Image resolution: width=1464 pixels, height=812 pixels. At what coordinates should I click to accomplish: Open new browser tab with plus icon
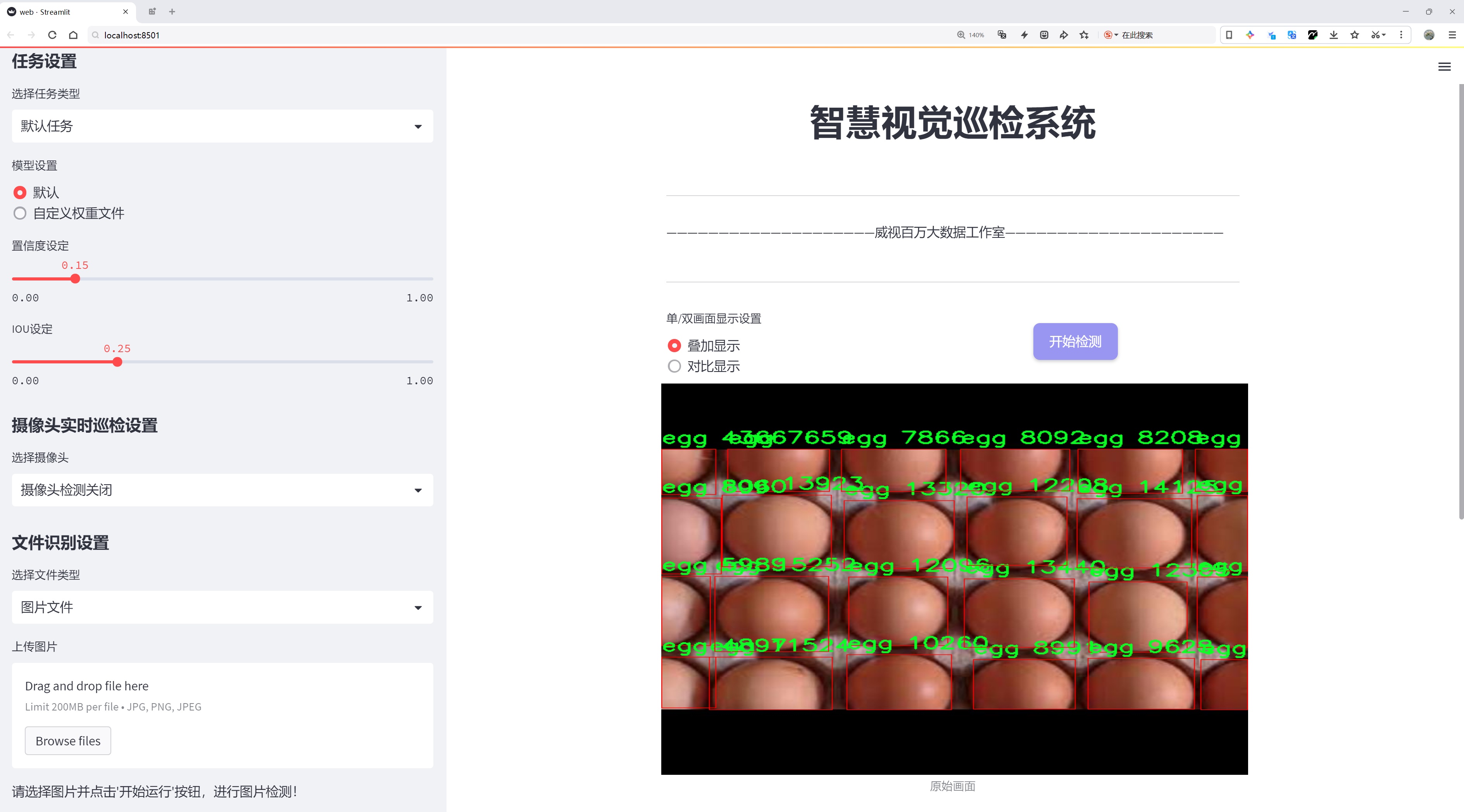coord(172,11)
